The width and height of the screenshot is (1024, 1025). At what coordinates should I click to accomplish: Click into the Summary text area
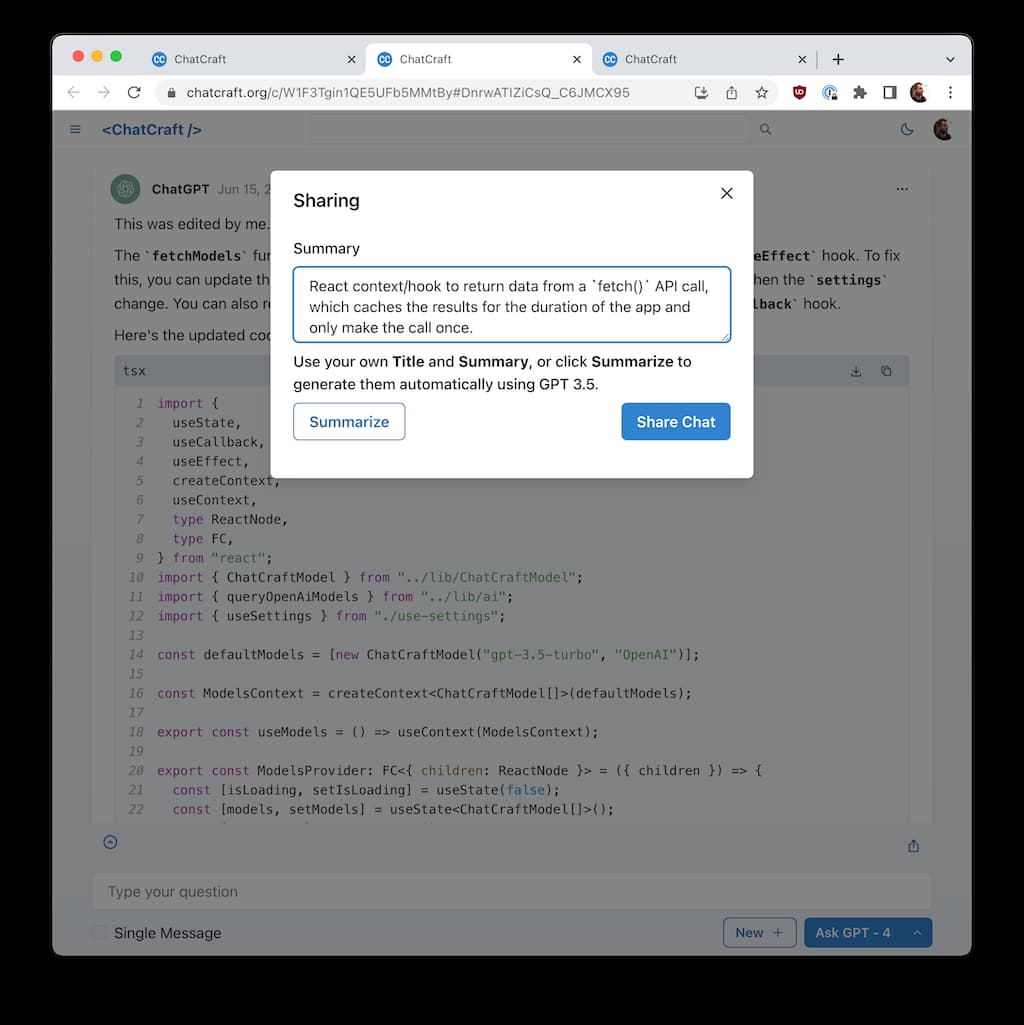click(x=511, y=305)
